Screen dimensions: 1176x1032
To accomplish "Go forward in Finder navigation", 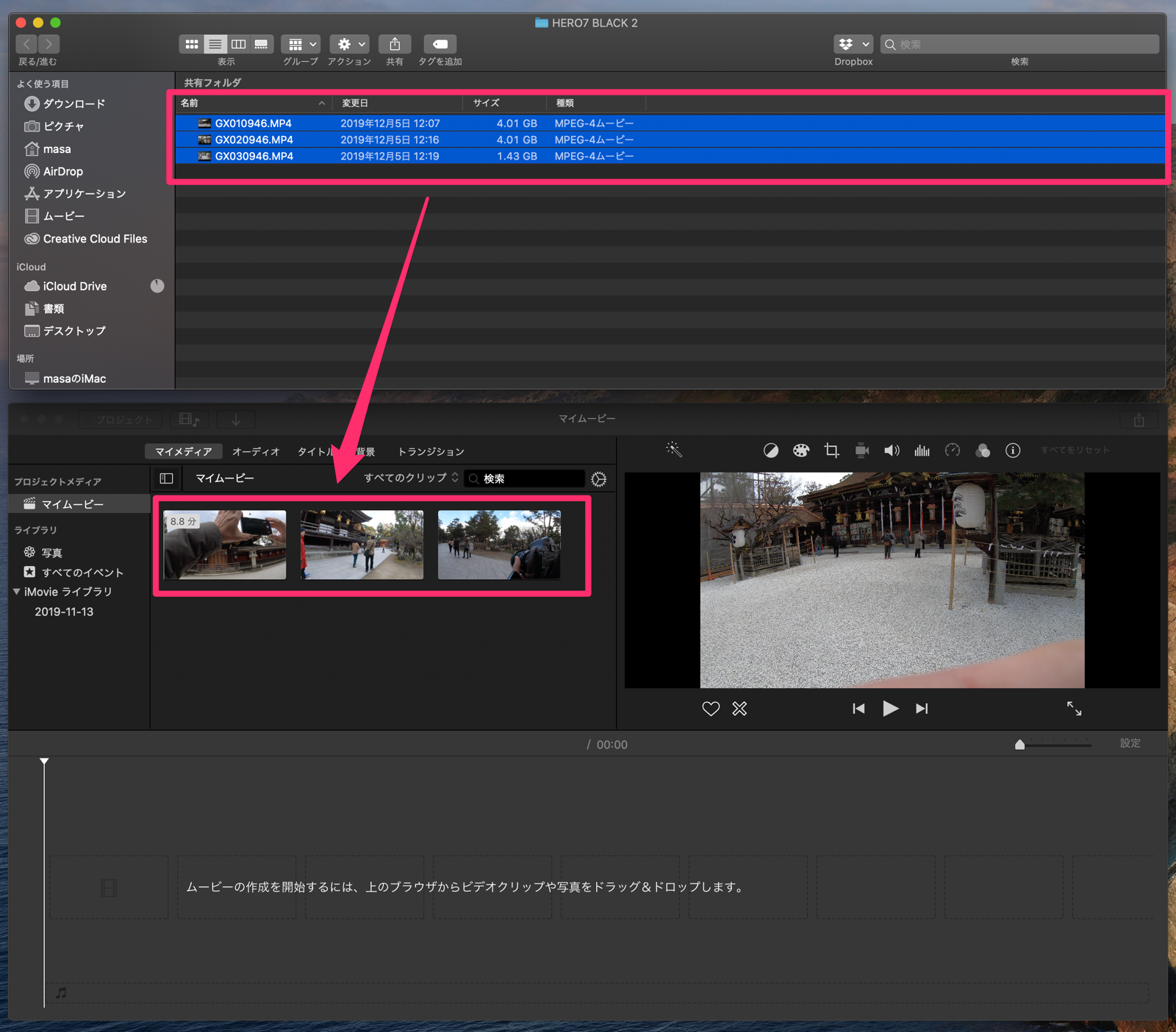I will click(x=49, y=44).
